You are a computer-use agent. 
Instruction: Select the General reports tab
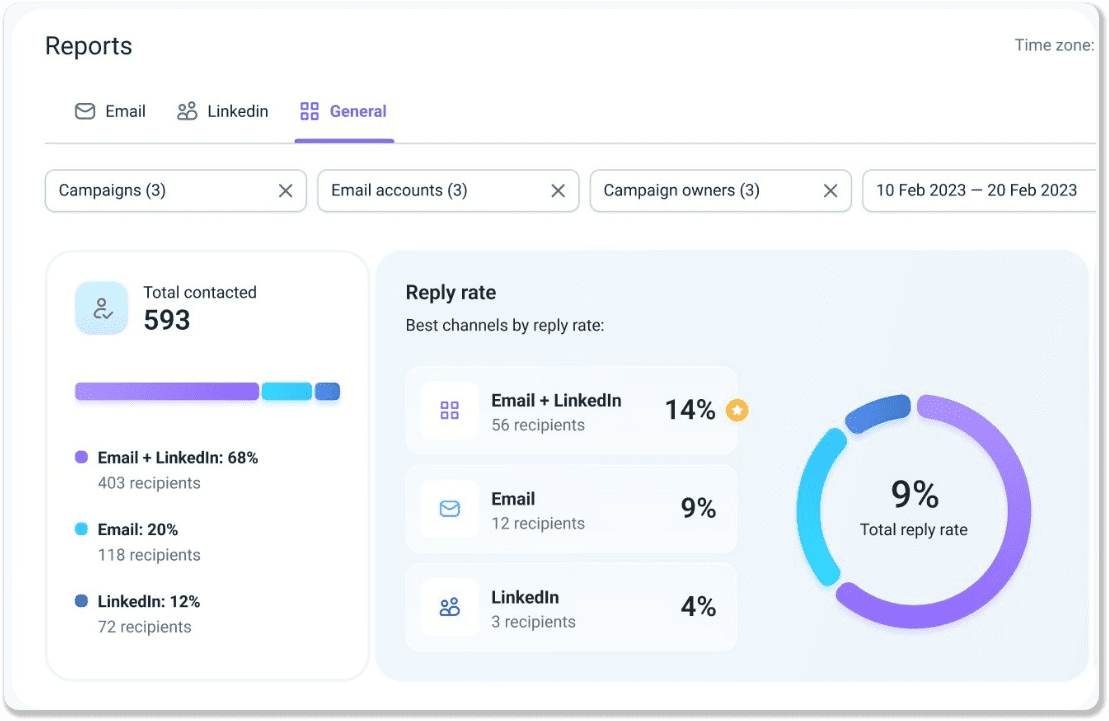(x=344, y=112)
